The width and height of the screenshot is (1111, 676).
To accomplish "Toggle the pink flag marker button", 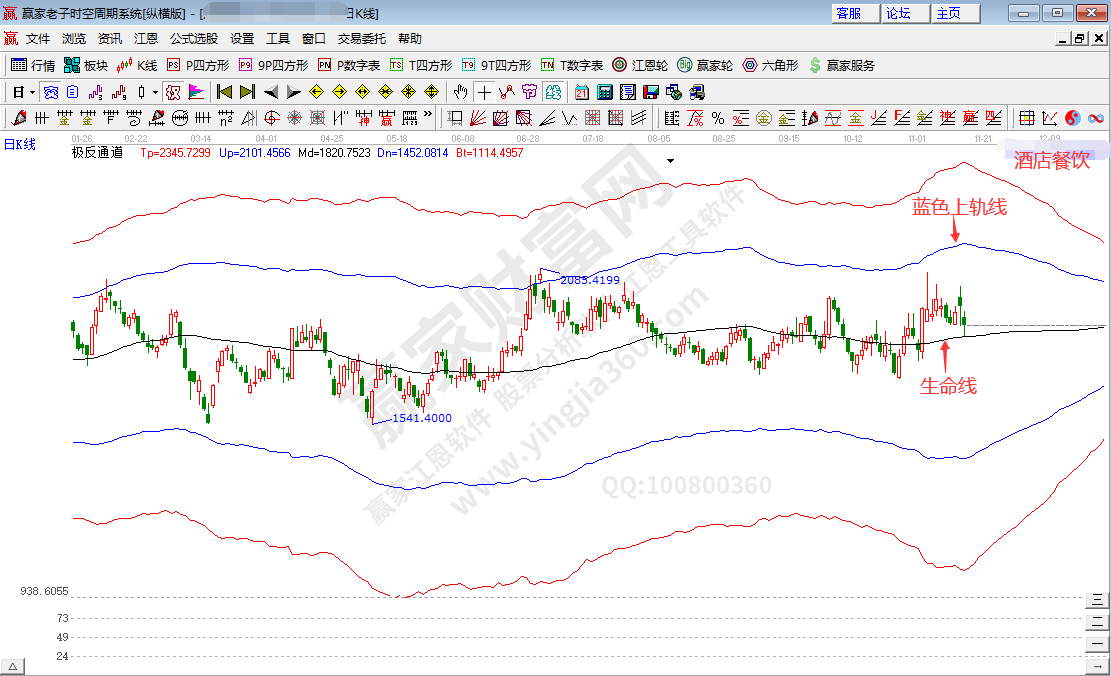I will tap(196, 92).
